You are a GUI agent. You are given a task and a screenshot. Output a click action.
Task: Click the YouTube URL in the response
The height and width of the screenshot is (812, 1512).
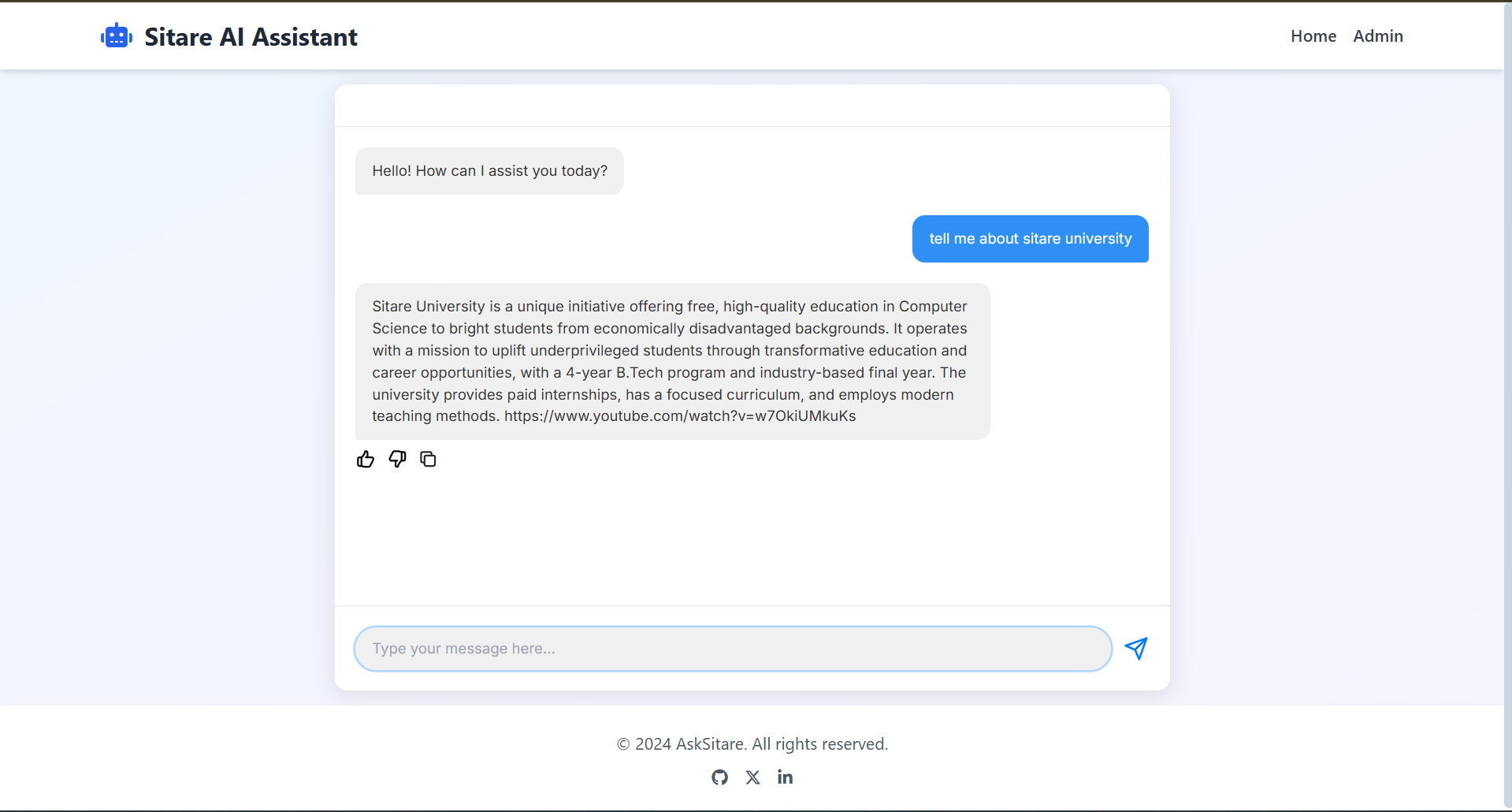(680, 416)
